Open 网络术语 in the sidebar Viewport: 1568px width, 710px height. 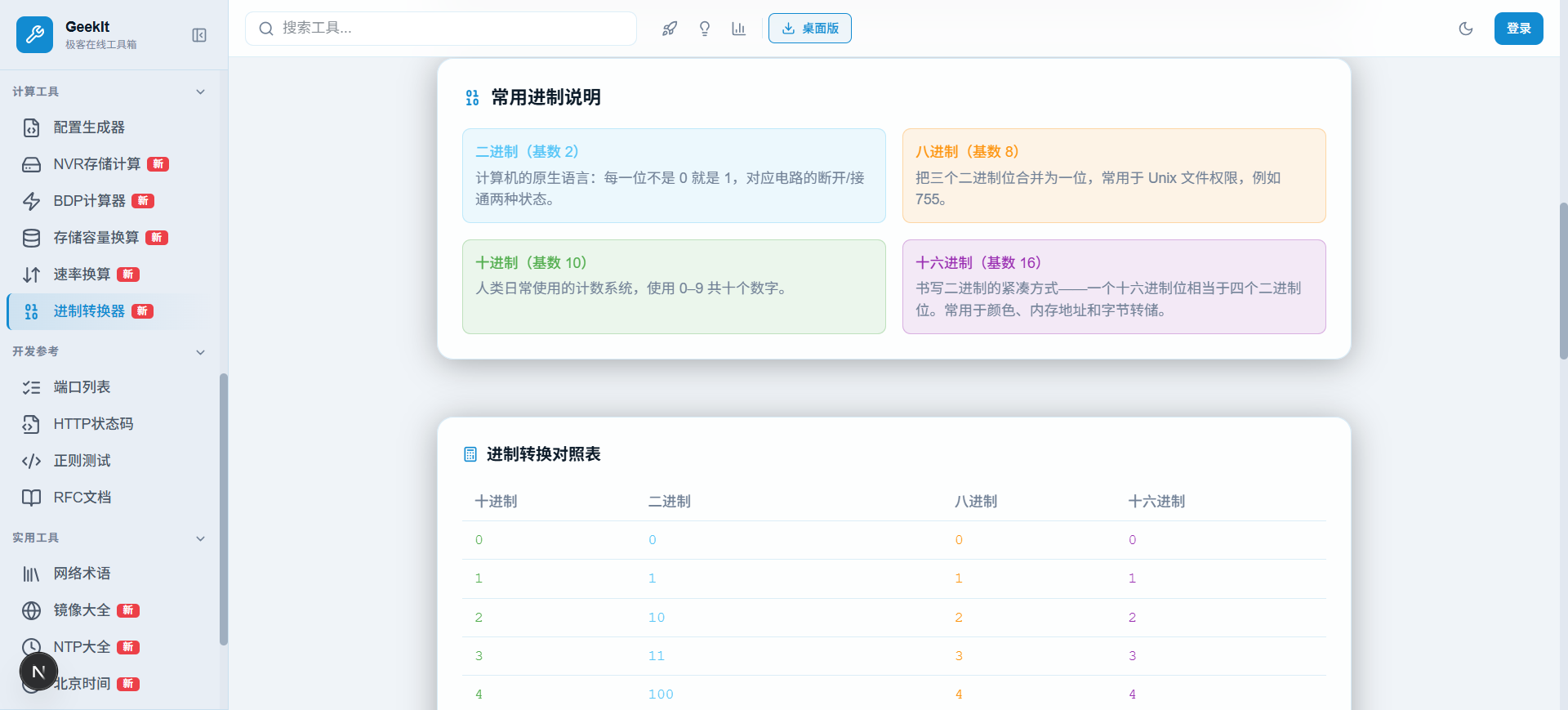110,574
